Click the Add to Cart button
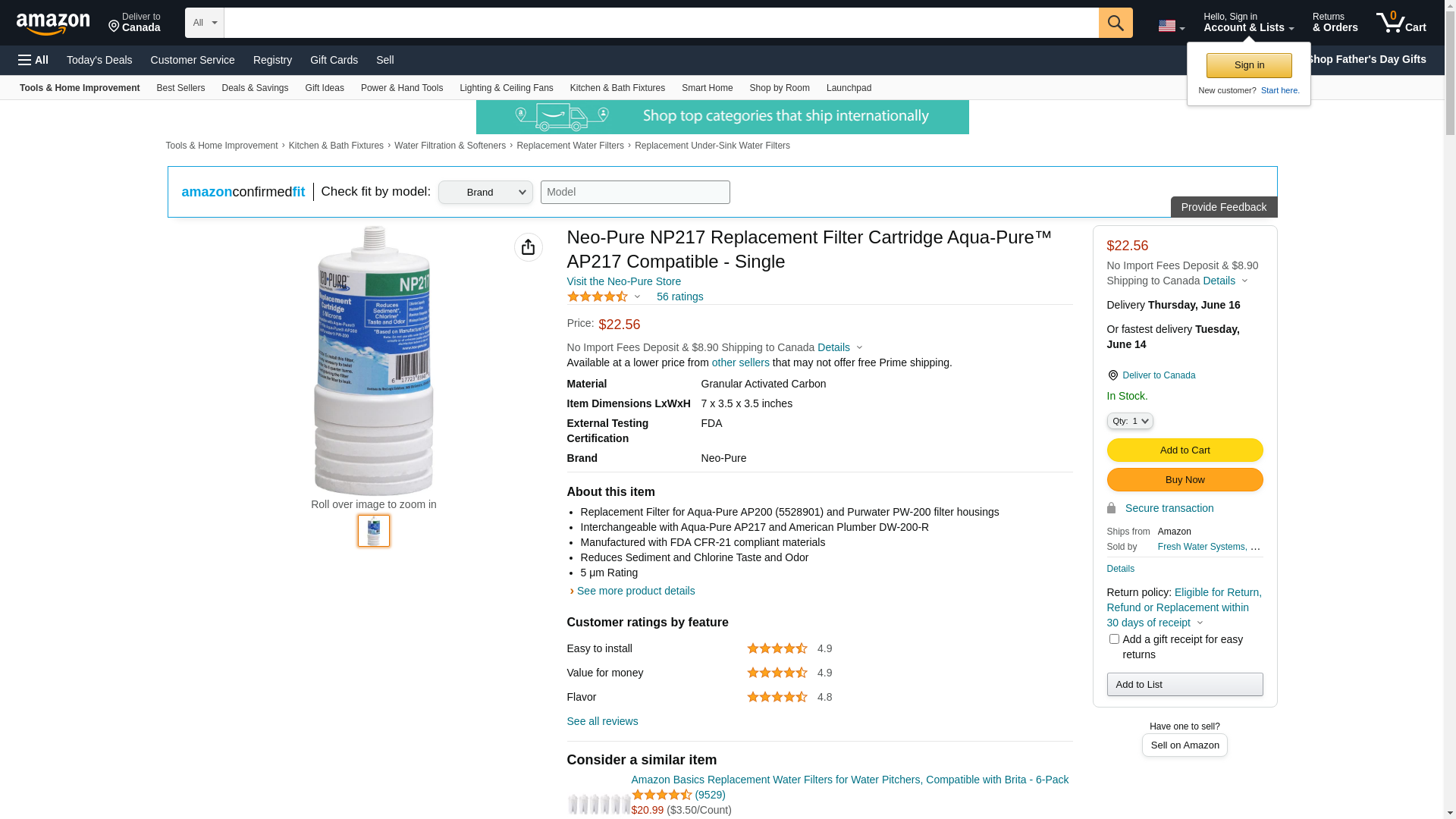This screenshot has width=1456, height=819. (x=1185, y=450)
